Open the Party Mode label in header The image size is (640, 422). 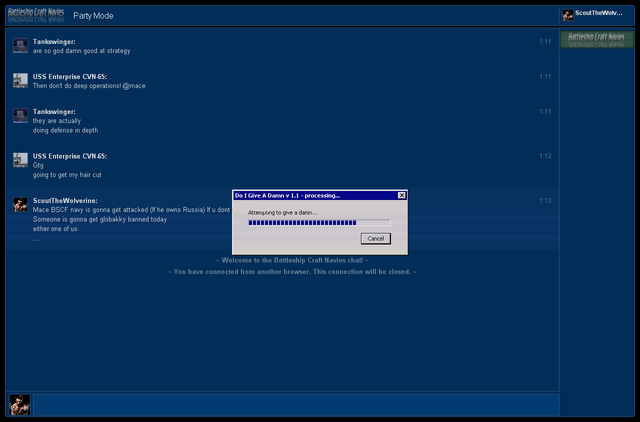93,16
